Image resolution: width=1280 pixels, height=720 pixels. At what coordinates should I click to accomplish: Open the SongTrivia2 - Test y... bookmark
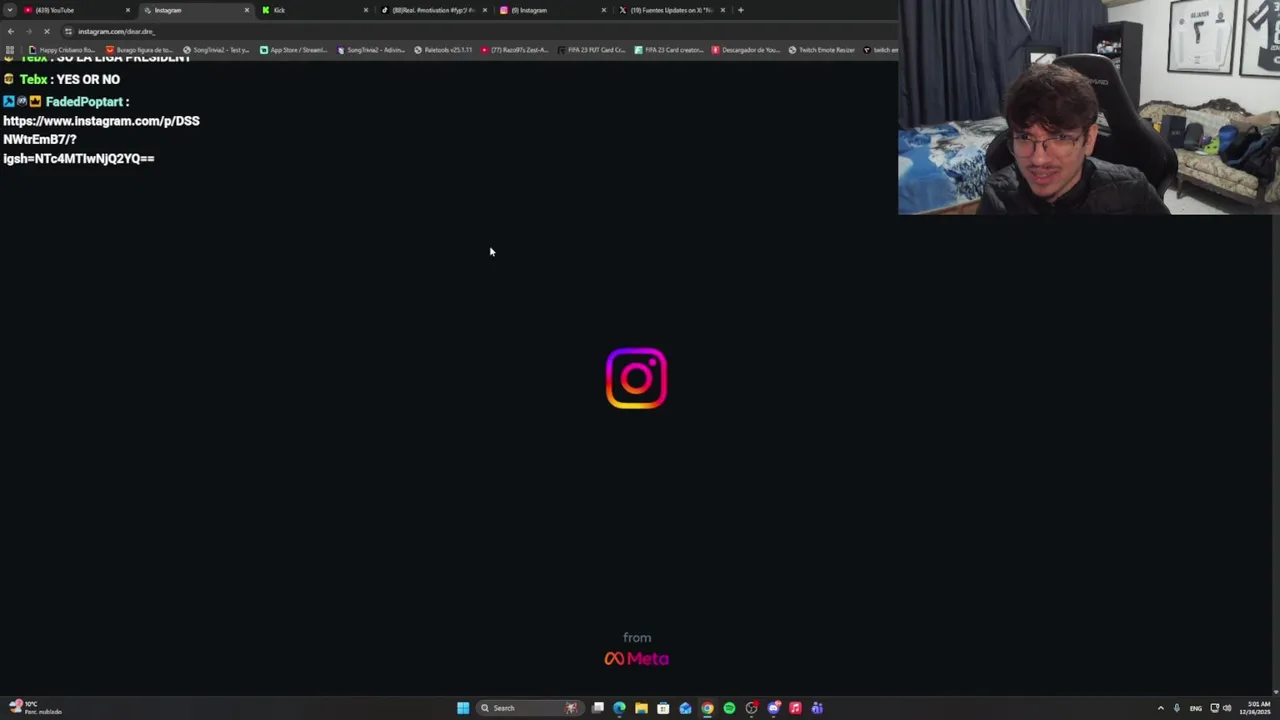pyautogui.click(x=216, y=50)
